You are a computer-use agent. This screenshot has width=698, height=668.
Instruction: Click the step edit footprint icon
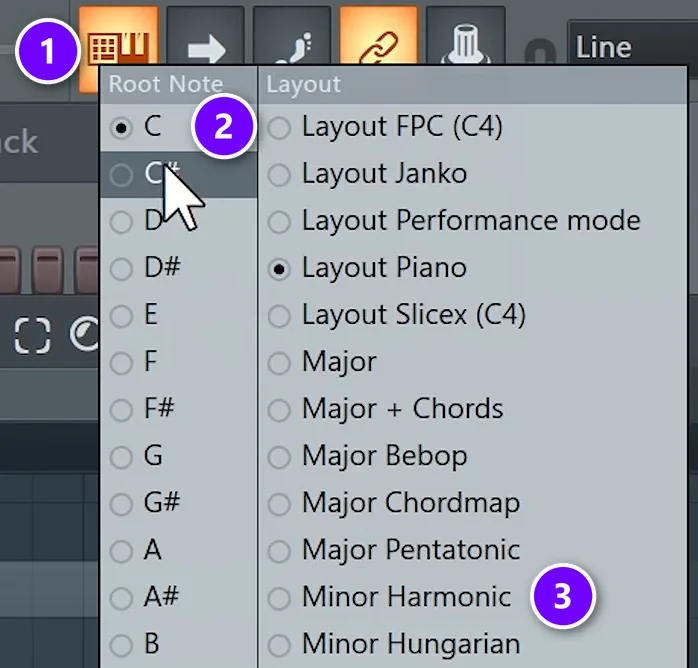click(292, 36)
